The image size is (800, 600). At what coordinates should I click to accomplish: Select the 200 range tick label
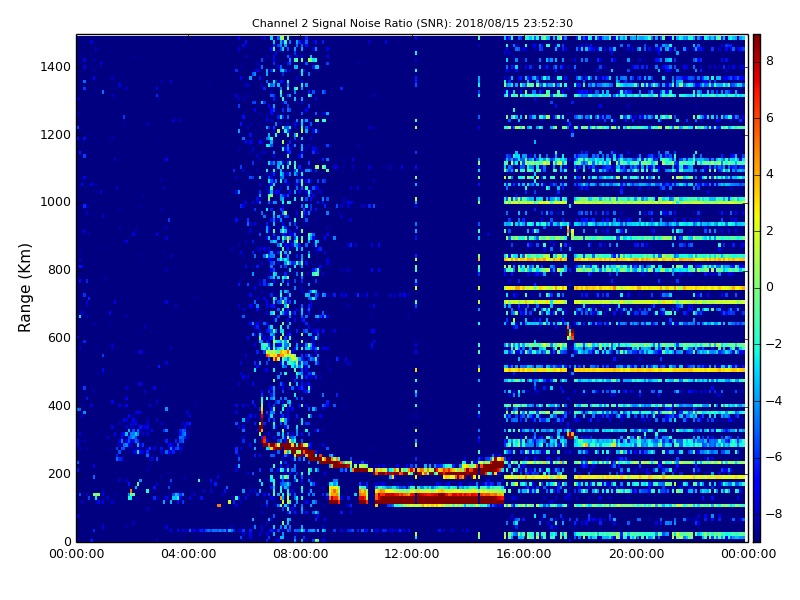[59, 473]
